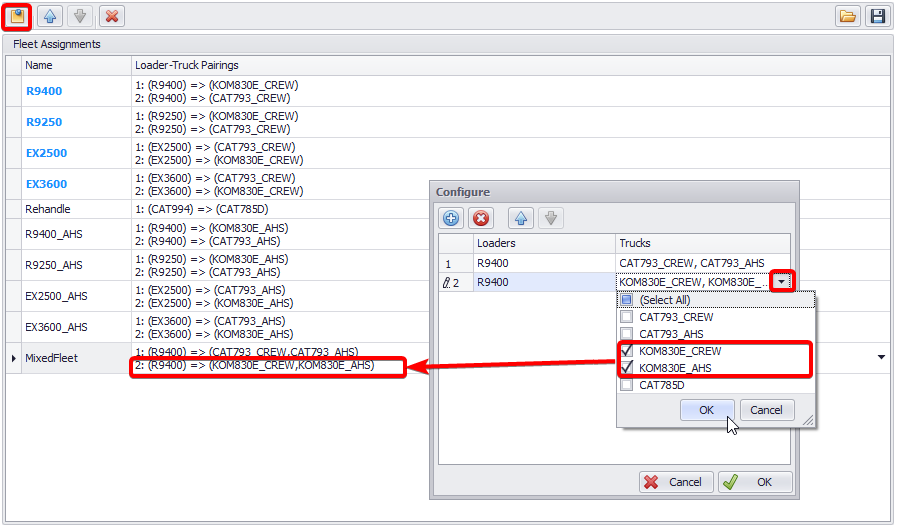Move fleet assignment up with arrow icon
The width and height of the screenshot is (897, 527).
[x=51, y=16]
